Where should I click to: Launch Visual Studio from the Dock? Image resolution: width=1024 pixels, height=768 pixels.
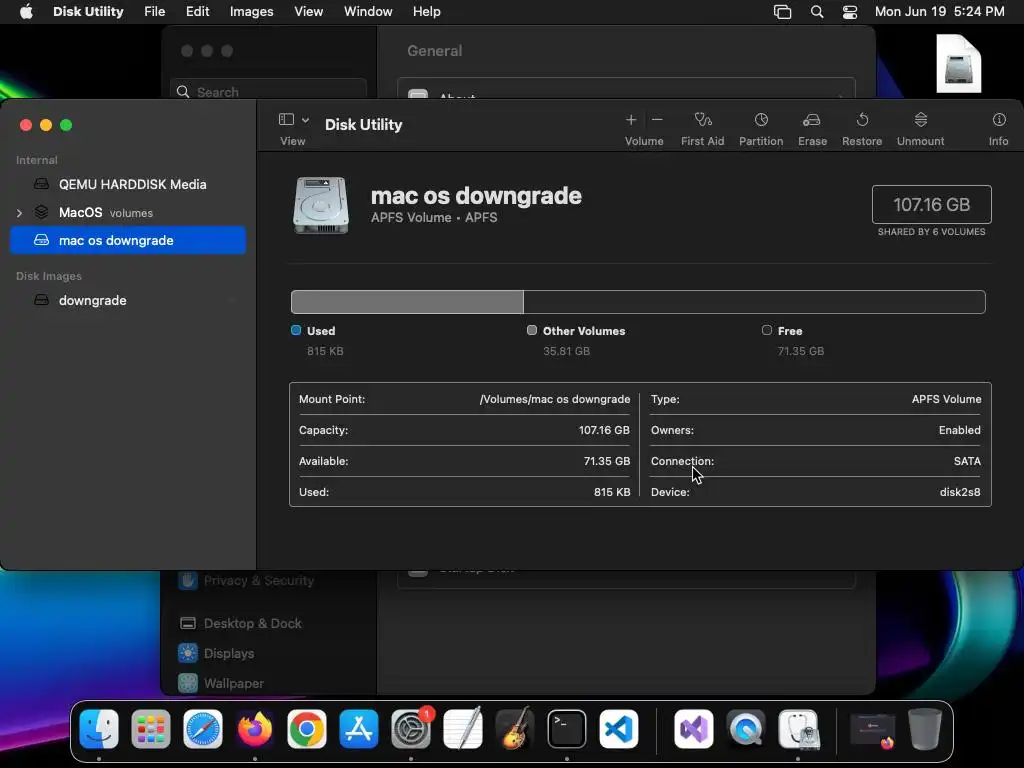pyautogui.click(x=694, y=729)
